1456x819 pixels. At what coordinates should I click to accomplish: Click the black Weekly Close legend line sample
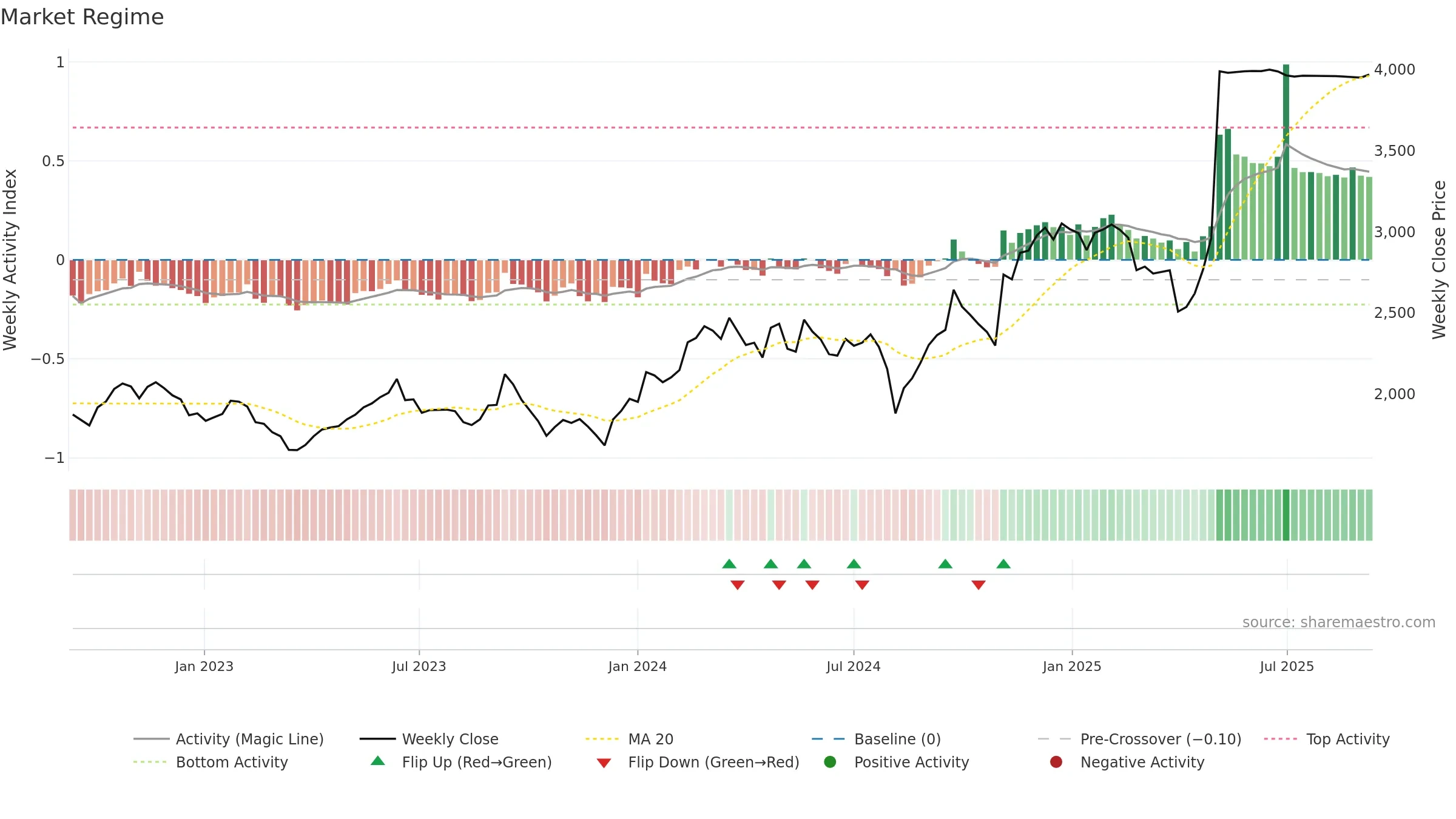tap(377, 739)
